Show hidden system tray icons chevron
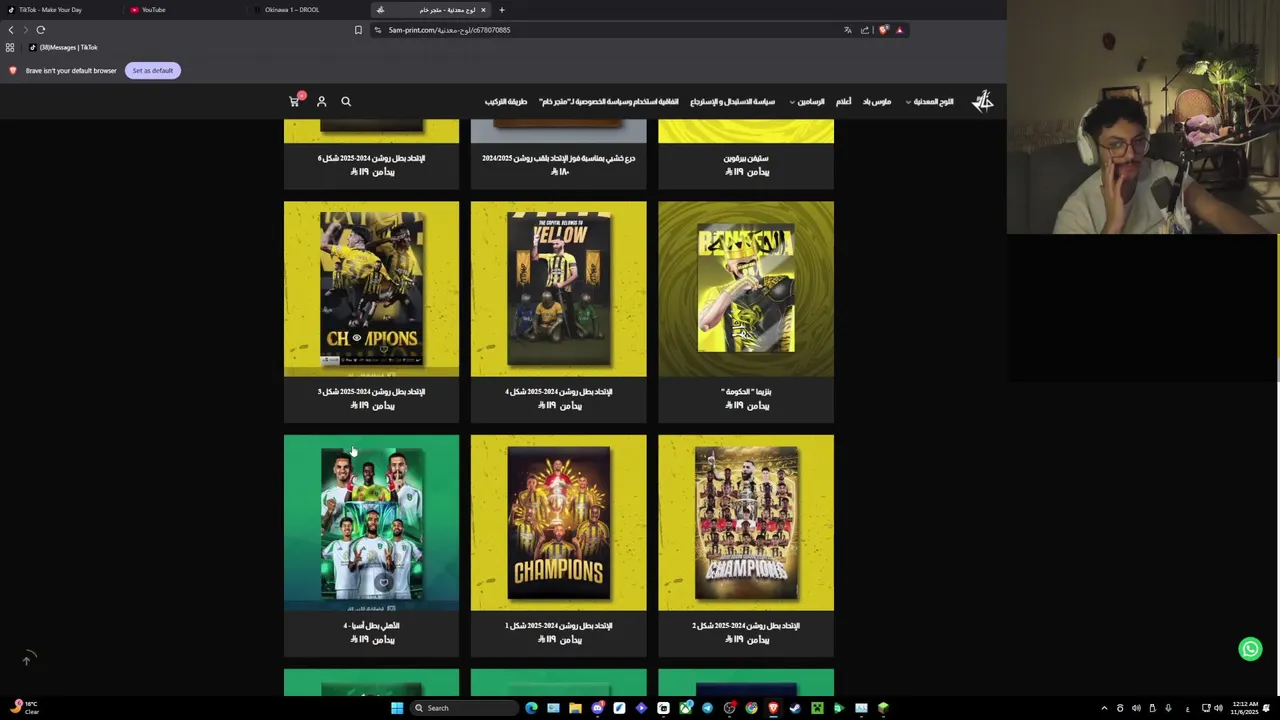The width and height of the screenshot is (1280, 720). pyautogui.click(x=1104, y=708)
